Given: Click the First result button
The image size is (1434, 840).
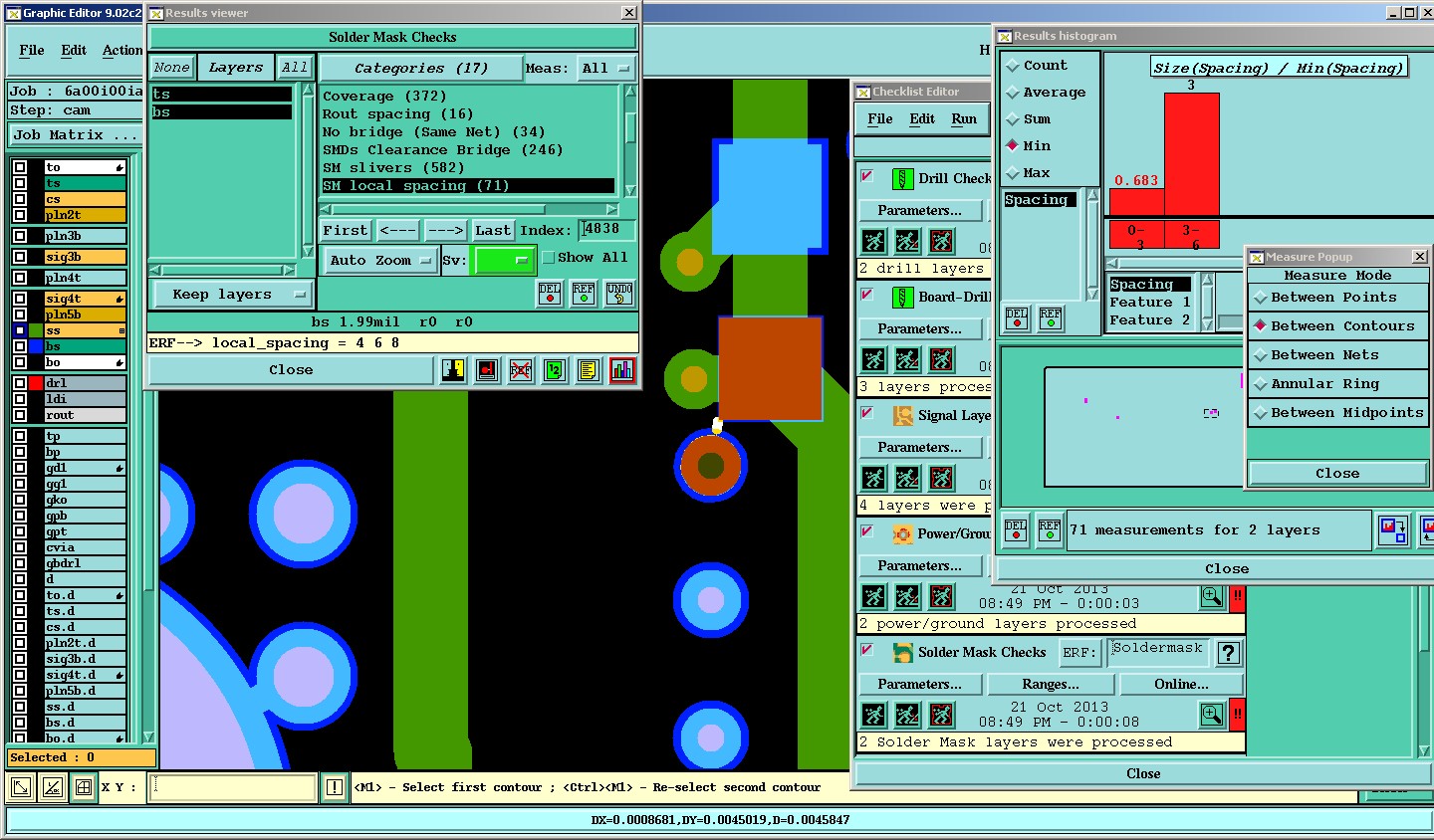Looking at the screenshot, I should pos(345,230).
